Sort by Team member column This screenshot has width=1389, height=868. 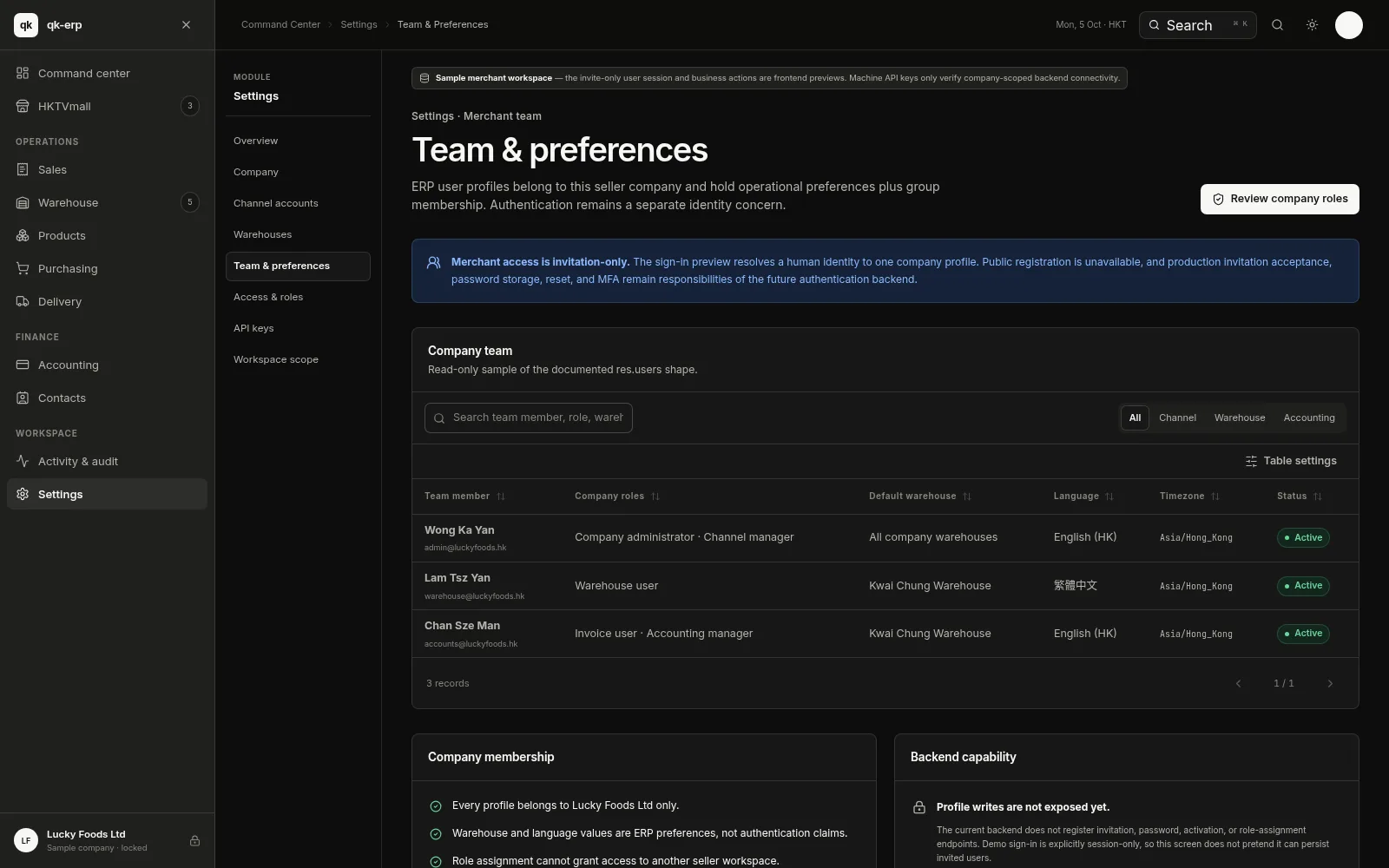click(x=464, y=496)
